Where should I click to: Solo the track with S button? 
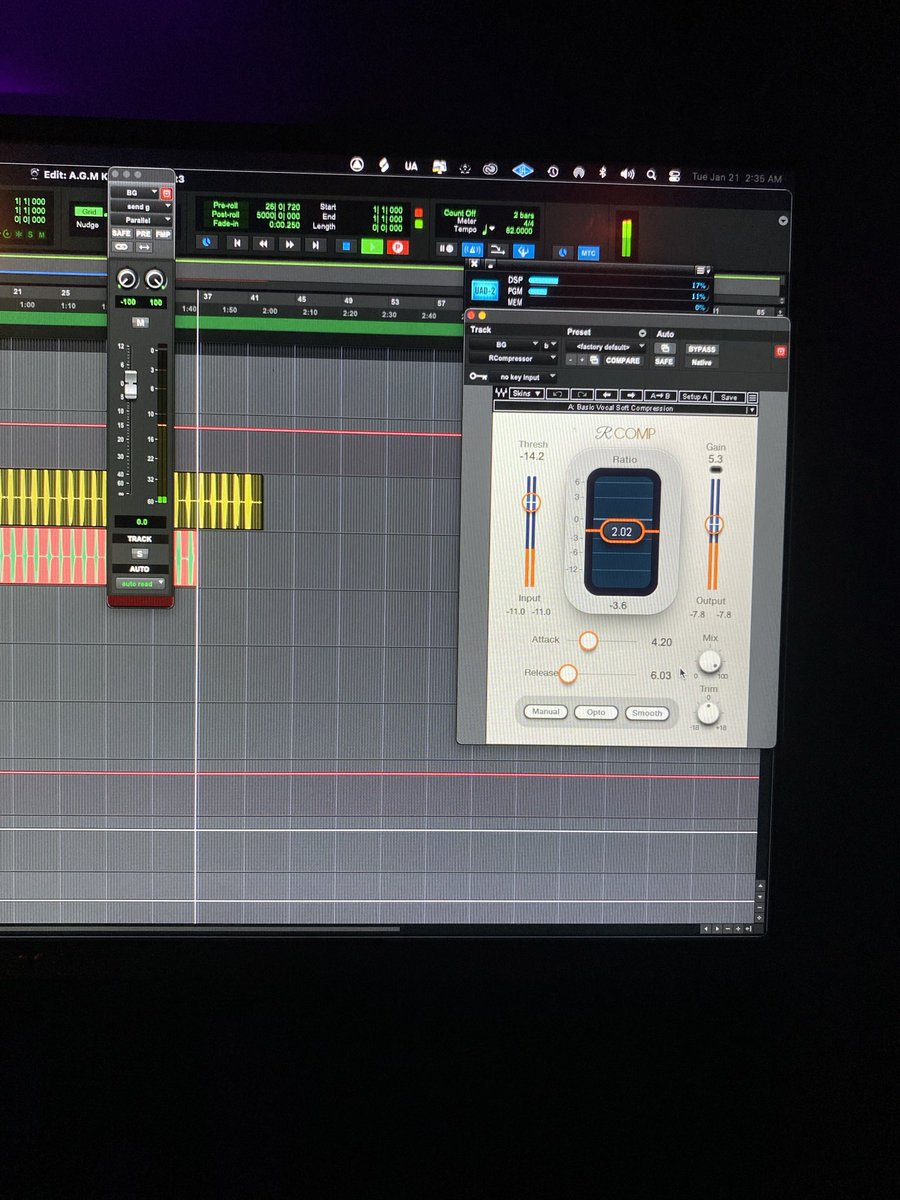(140, 553)
